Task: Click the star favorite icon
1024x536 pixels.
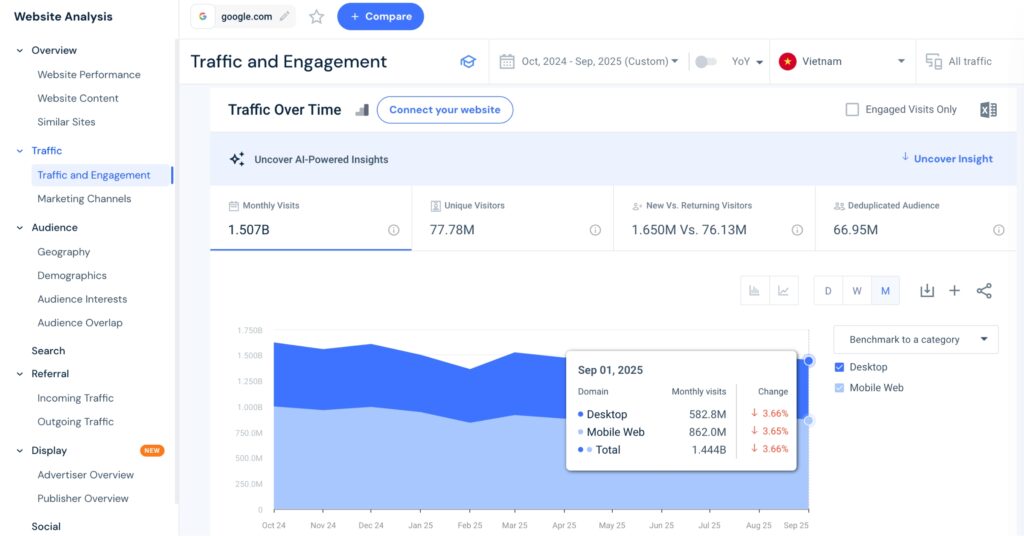Action: click(316, 16)
